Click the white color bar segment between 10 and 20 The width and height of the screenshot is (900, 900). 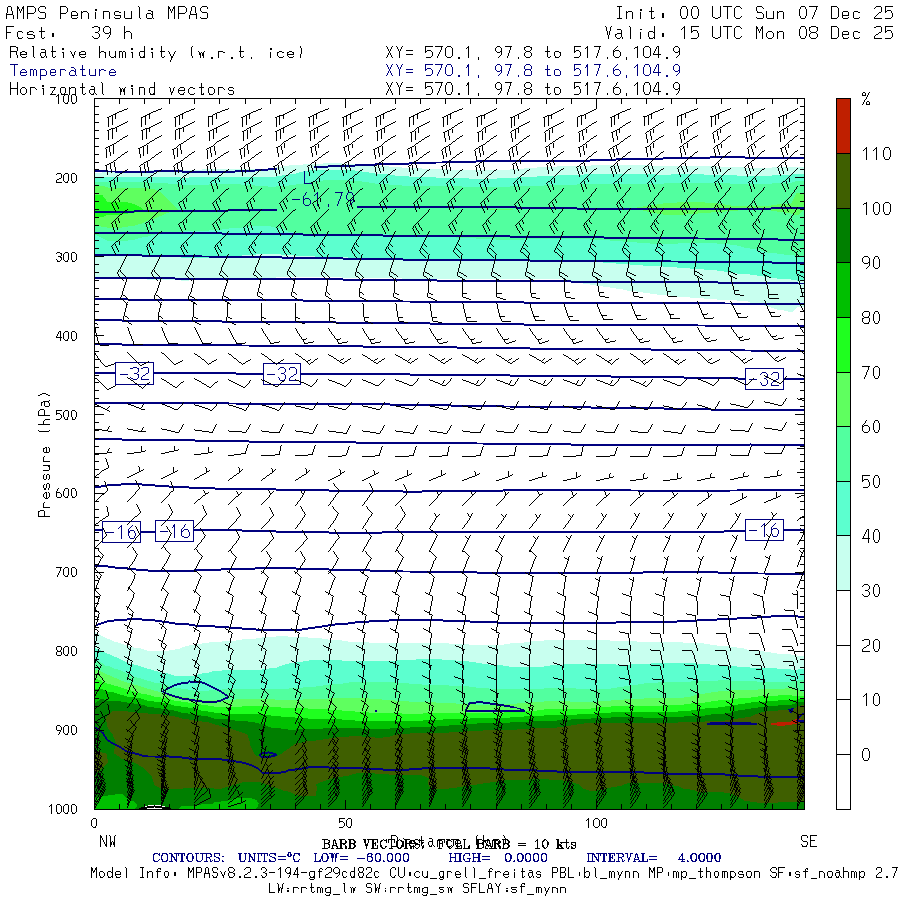pyautogui.click(x=843, y=672)
